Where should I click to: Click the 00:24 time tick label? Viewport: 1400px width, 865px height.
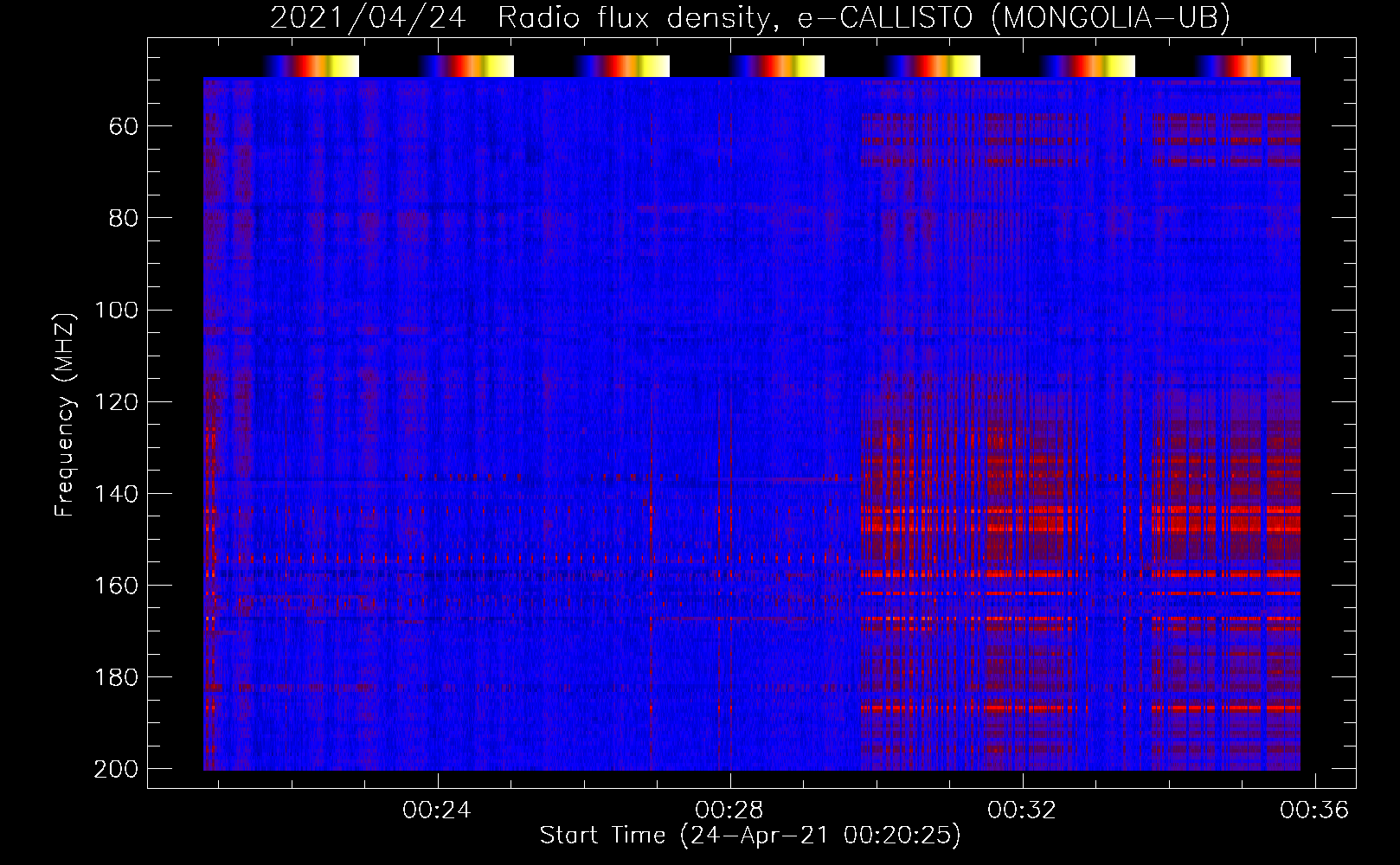[x=437, y=810]
